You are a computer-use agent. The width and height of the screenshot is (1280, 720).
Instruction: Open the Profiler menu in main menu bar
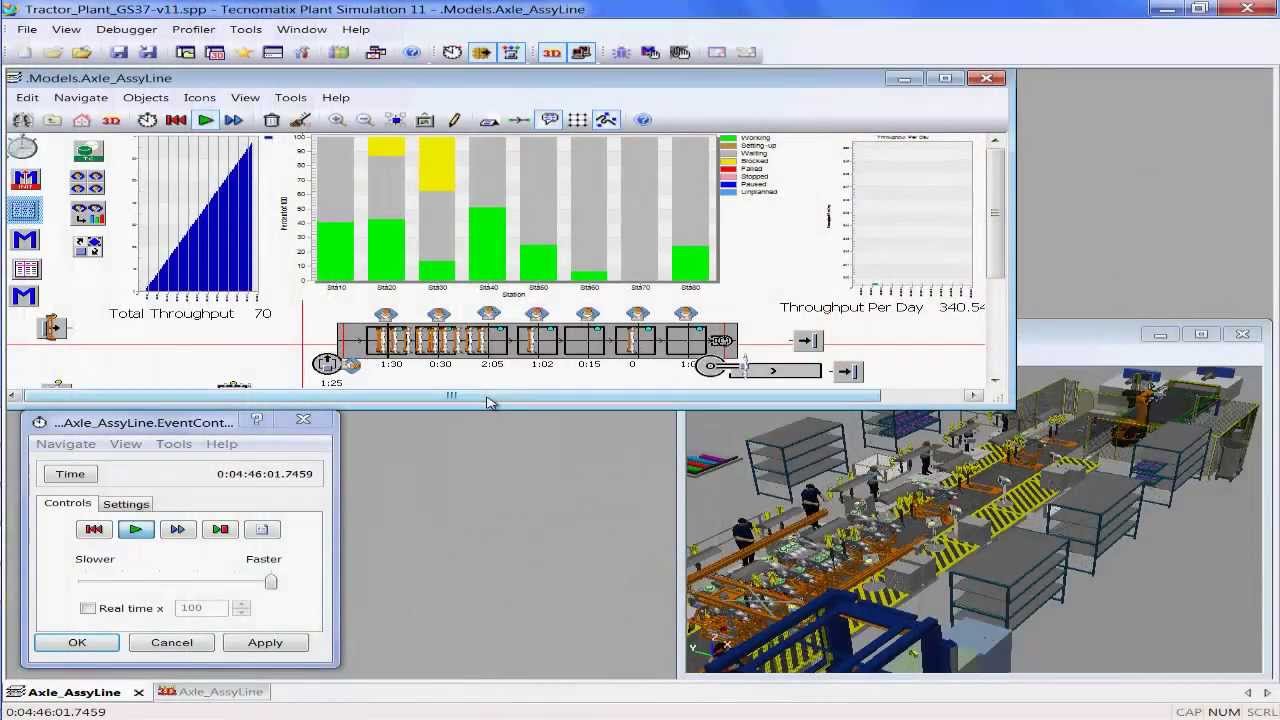193,29
